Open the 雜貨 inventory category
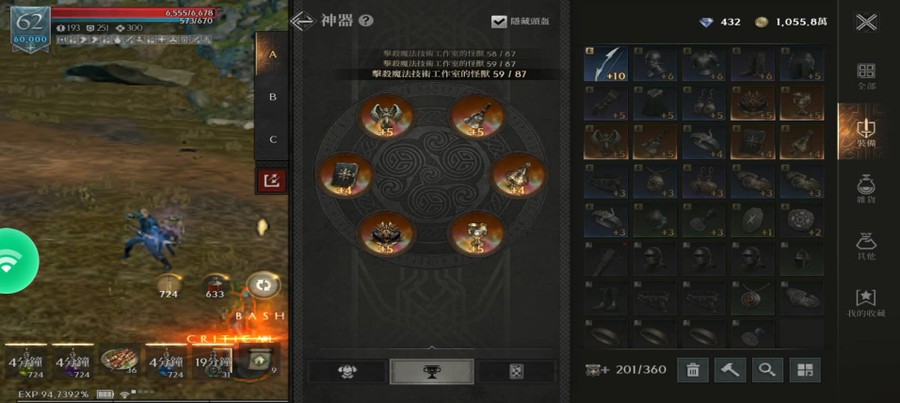 [866, 190]
